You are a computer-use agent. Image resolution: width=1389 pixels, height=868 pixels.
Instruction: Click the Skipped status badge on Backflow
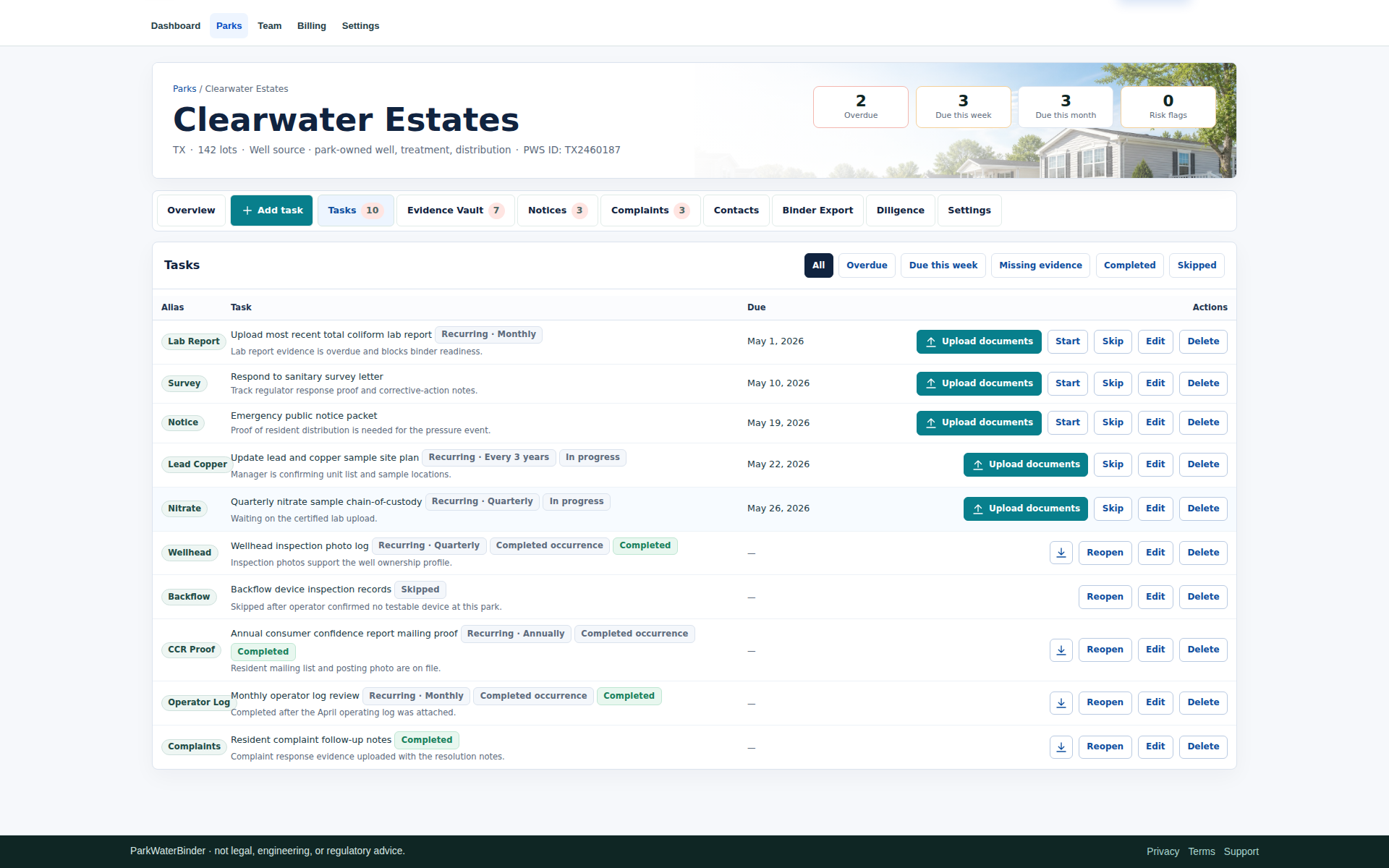[x=420, y=590]
